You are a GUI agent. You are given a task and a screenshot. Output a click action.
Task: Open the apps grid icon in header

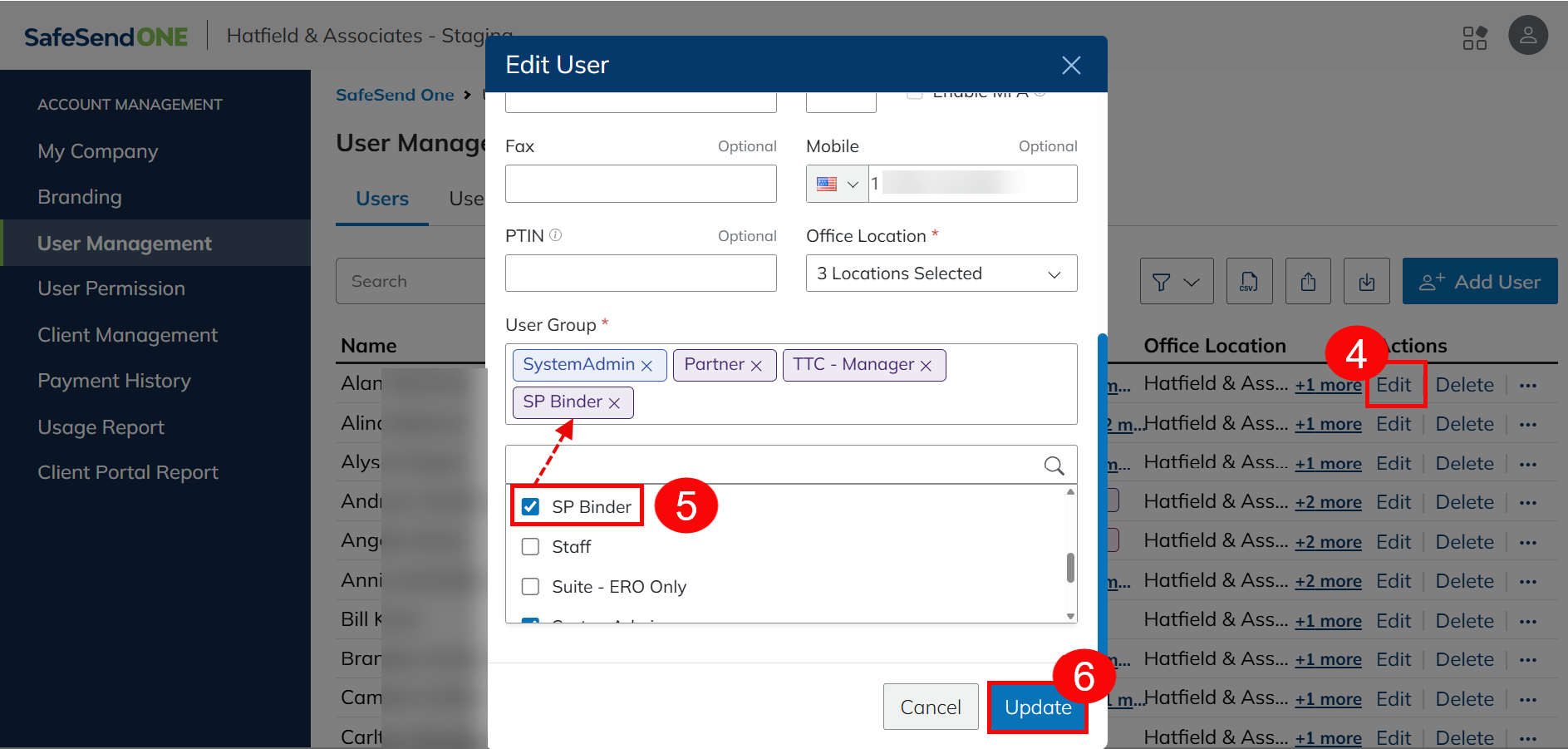pyautogui.click(x=1476, y=37)
